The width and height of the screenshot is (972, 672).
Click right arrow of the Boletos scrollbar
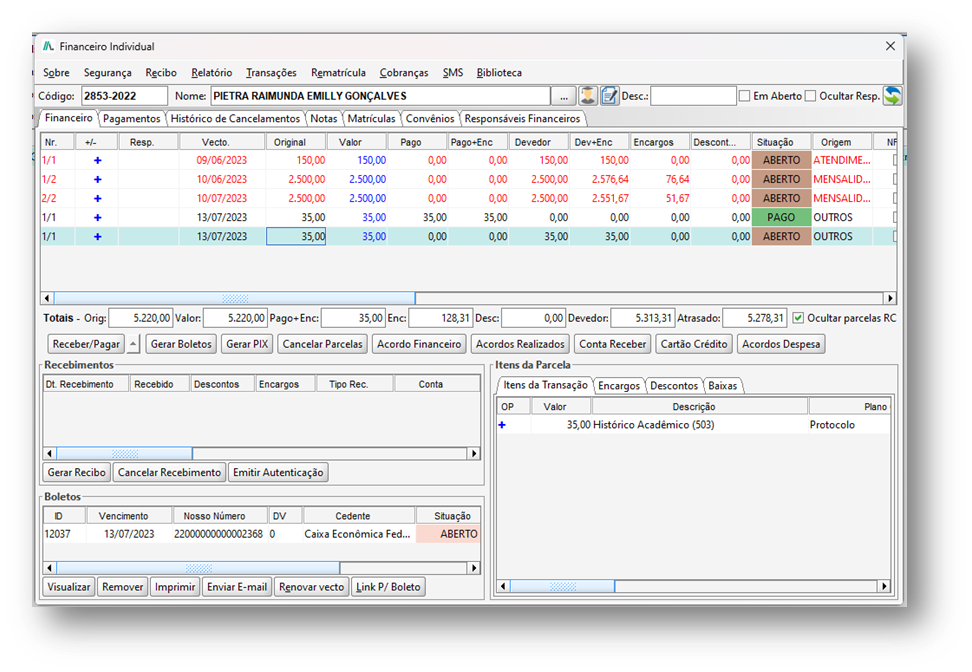point(474,568)
